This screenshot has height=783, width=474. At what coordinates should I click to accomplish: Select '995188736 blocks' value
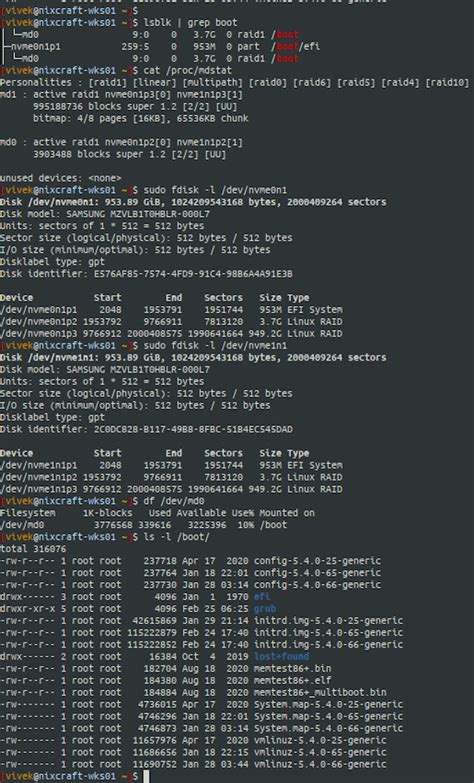click(x=74, y=106)
